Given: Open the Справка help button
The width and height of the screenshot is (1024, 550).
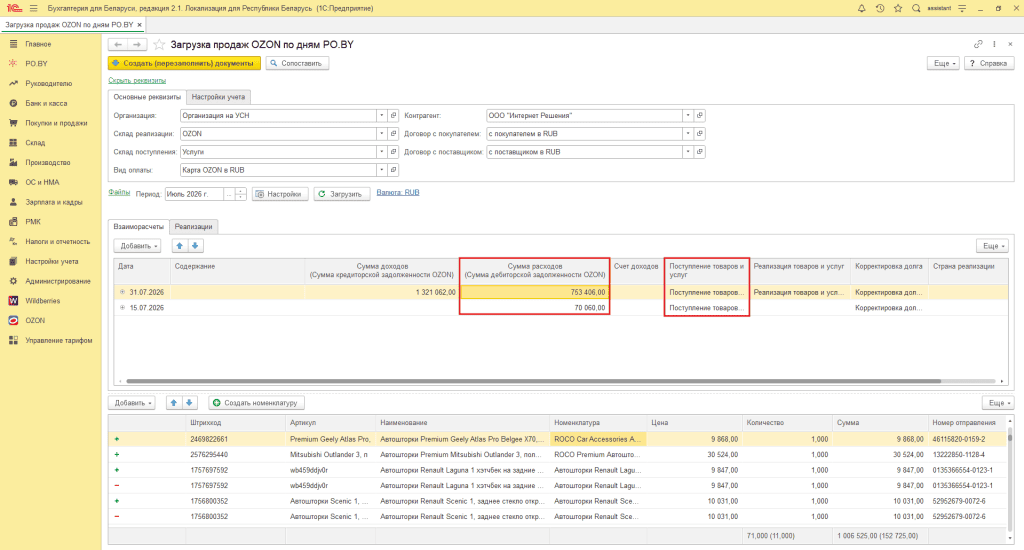Looking at the screenshot, I should point(989,63).
